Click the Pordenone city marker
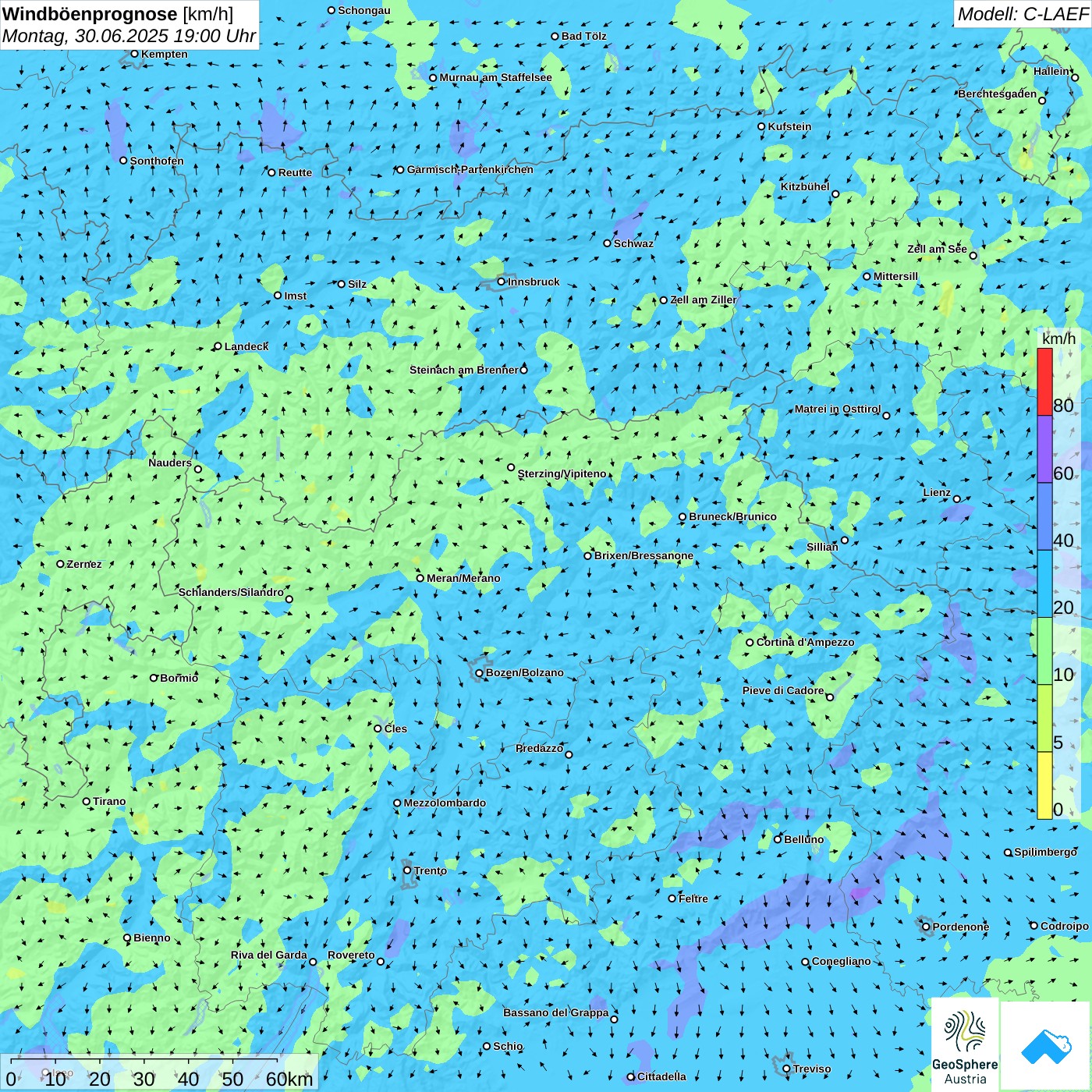1092x1092 pixels. tap(926, 927)
